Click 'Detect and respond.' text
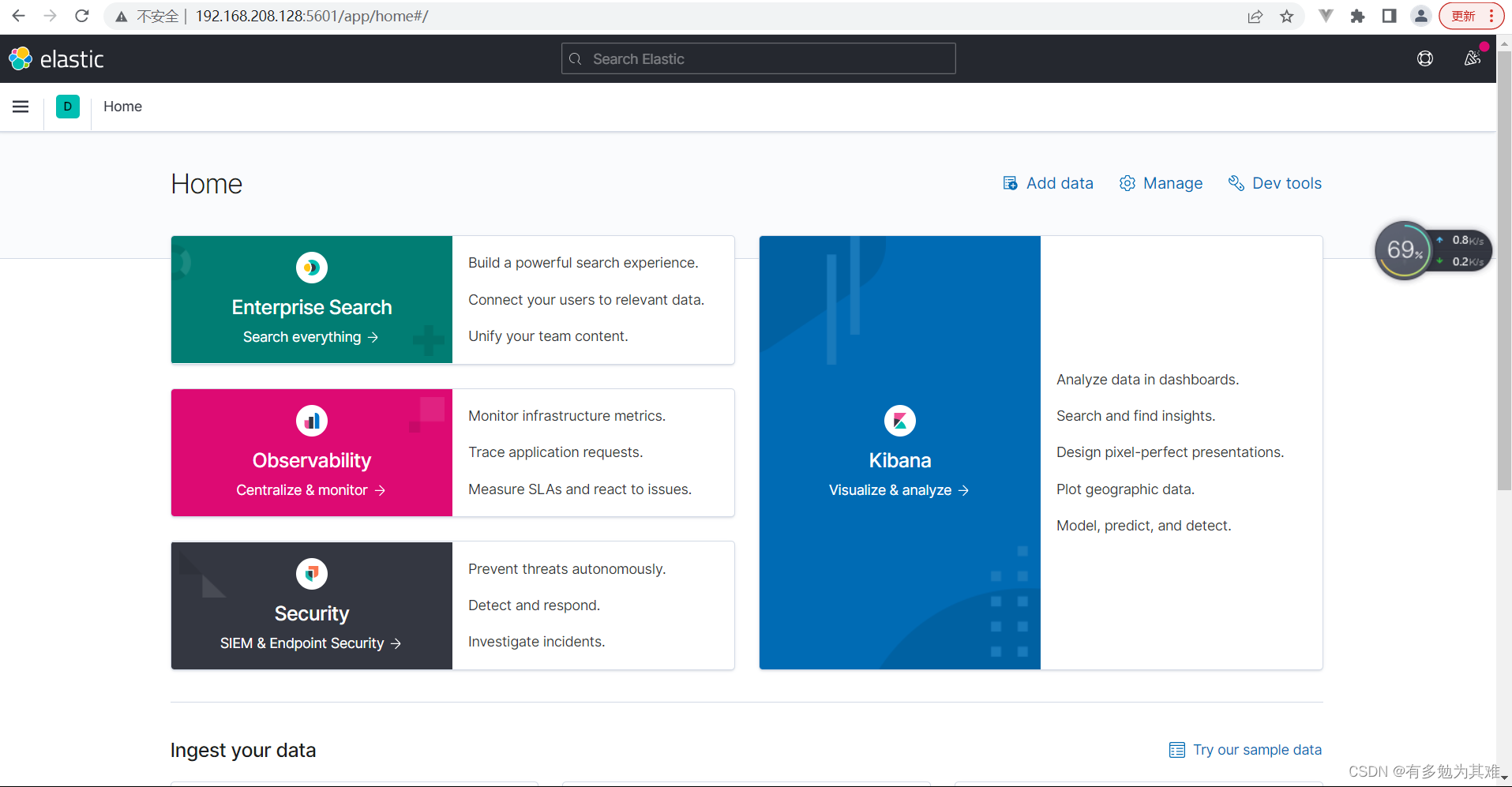 tap(534, 605)
